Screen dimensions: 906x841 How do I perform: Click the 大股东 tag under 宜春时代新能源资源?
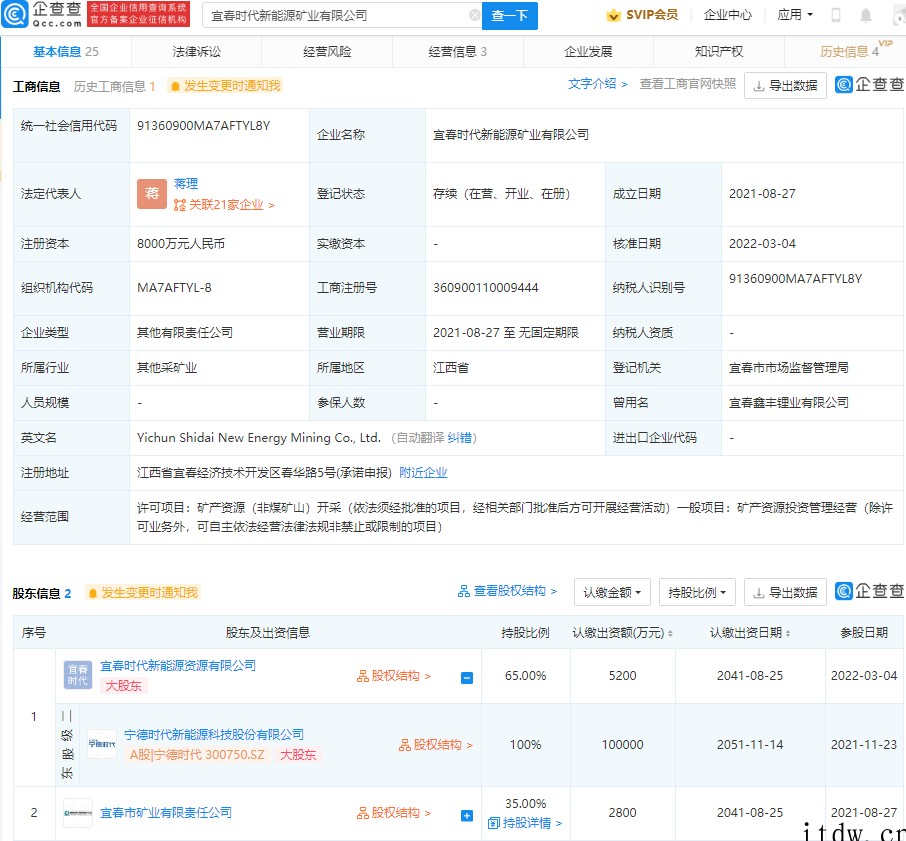tap(124, 686)
